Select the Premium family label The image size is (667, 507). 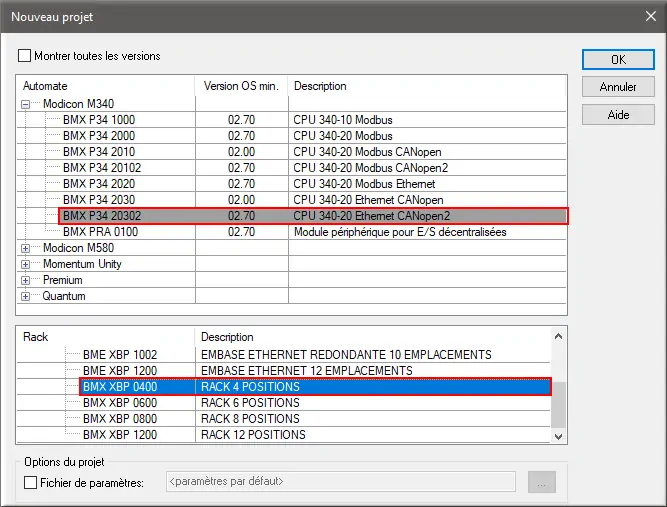[63, 280]
